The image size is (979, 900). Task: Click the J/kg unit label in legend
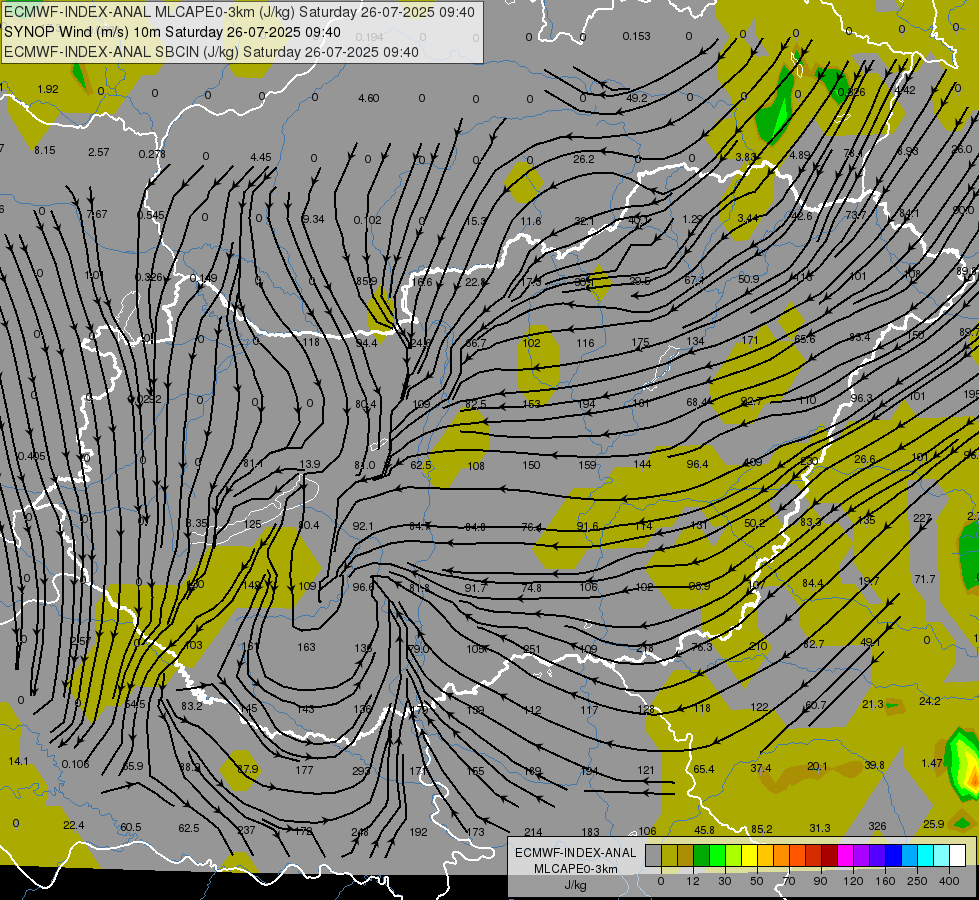575,885
